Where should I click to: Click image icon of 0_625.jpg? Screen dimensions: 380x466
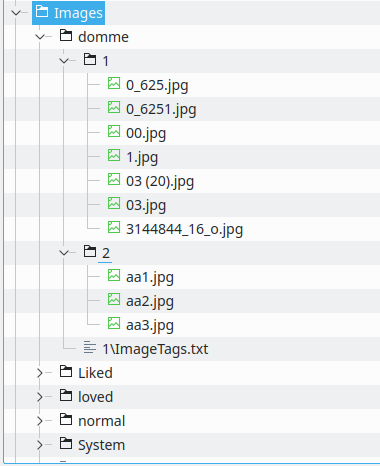point(114,83)
